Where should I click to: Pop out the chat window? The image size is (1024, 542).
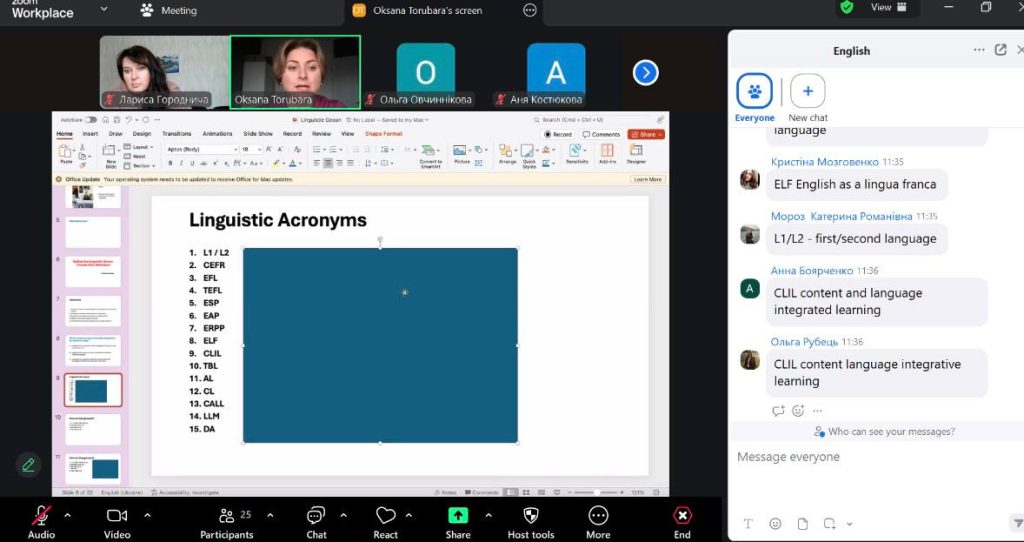(1001, 50)
